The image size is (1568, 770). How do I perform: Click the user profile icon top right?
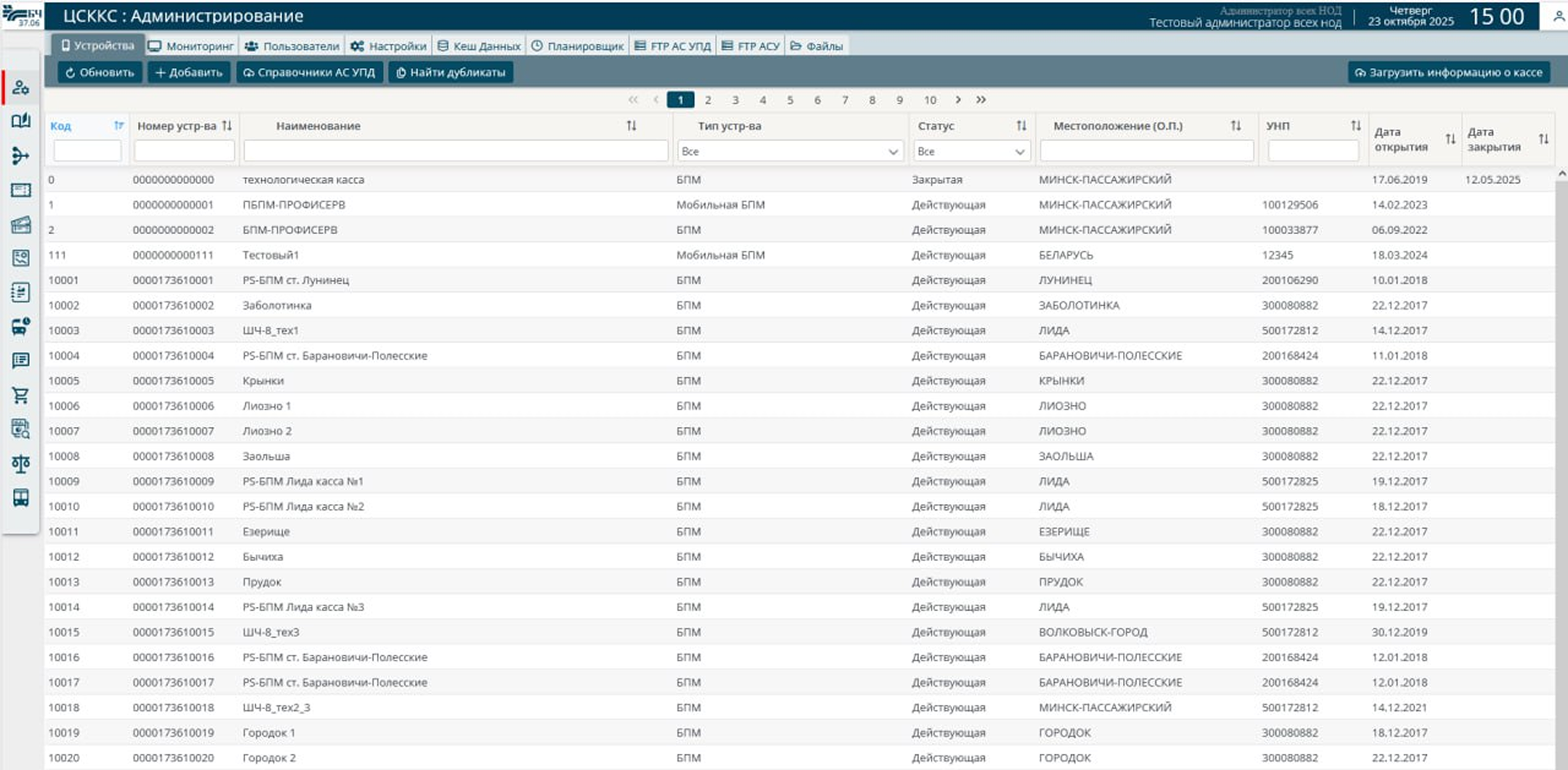point(1558,16)
